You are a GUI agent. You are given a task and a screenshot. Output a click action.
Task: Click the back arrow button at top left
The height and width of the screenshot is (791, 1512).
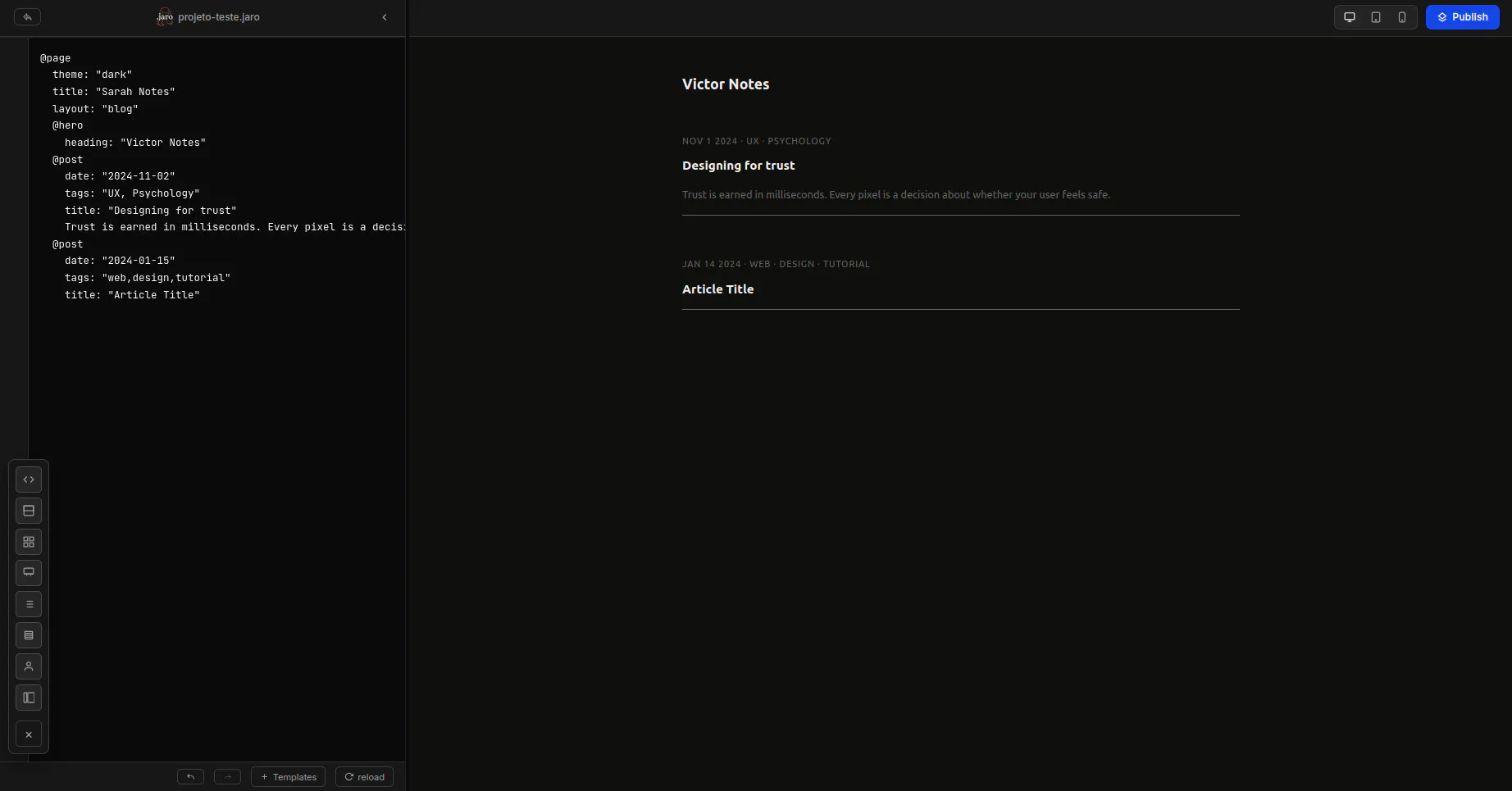pyautogui.click(x=27, y=17)
